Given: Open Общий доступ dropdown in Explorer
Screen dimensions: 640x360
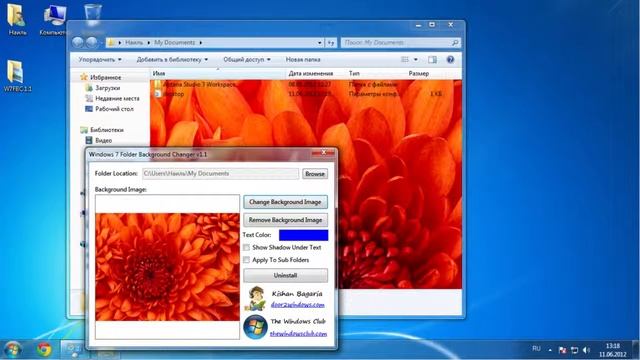Looking at the screenshot, I should (x=247, y=60).
